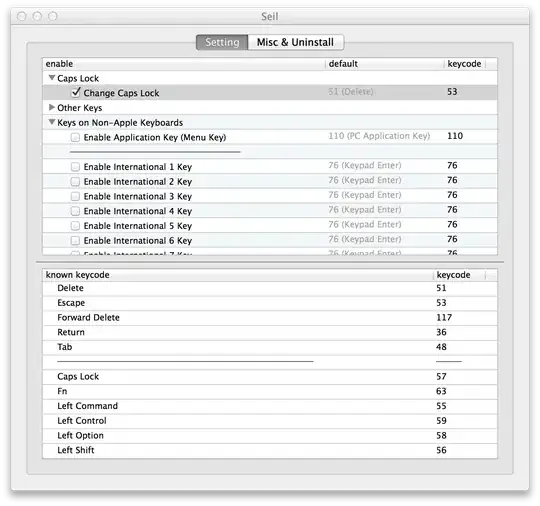Select the Caps Lock row in known keycodes
The image size is (540, 506).
270,377
